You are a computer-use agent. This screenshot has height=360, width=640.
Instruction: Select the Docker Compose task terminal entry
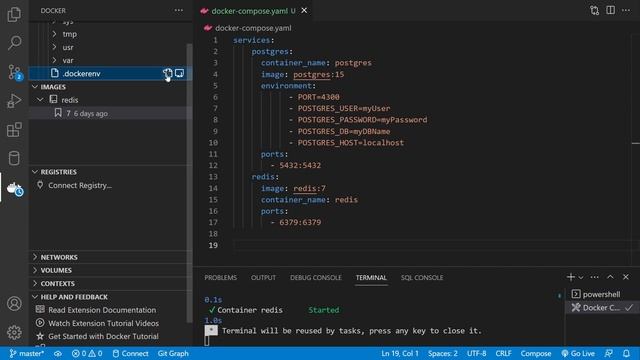[601, 307]
